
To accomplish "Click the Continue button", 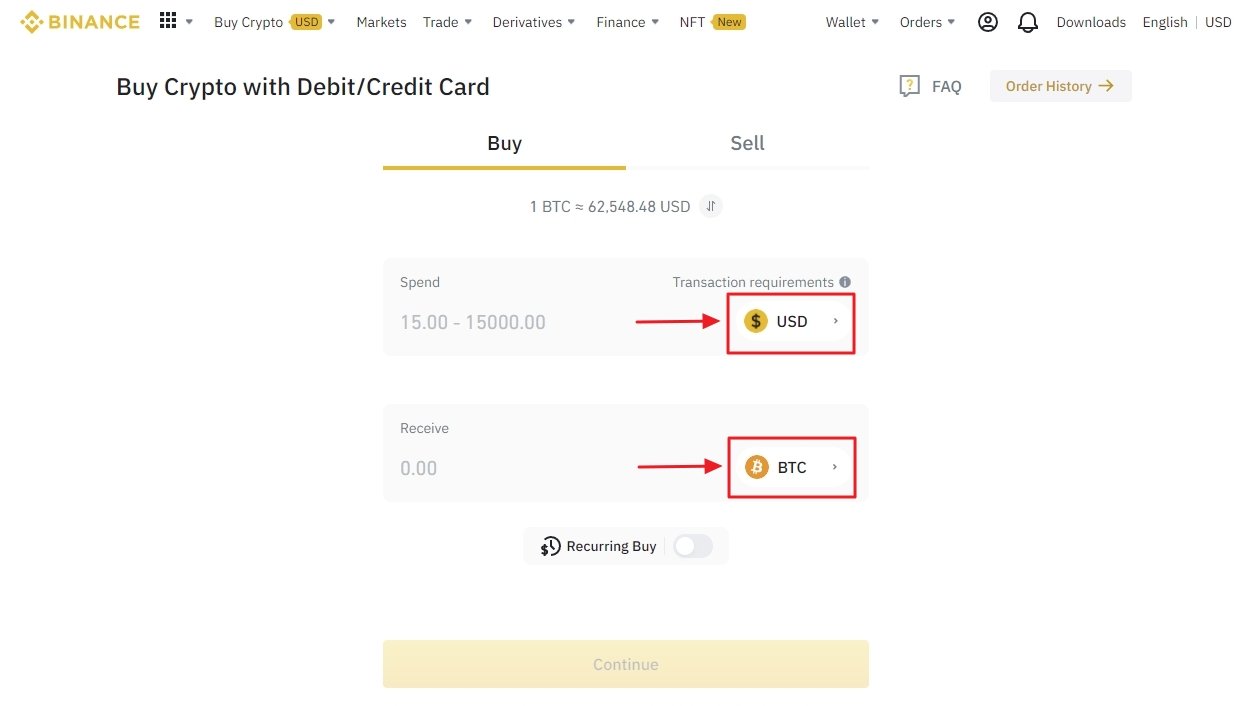I will [625, 663].
